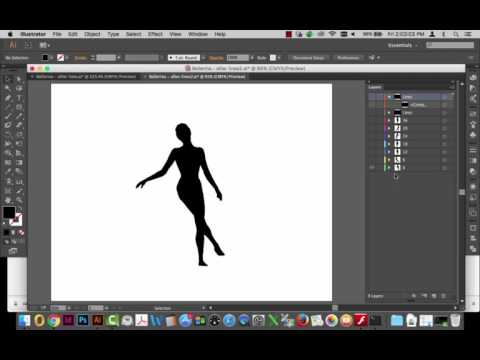Click the Adobe help search field

point(450,45)
